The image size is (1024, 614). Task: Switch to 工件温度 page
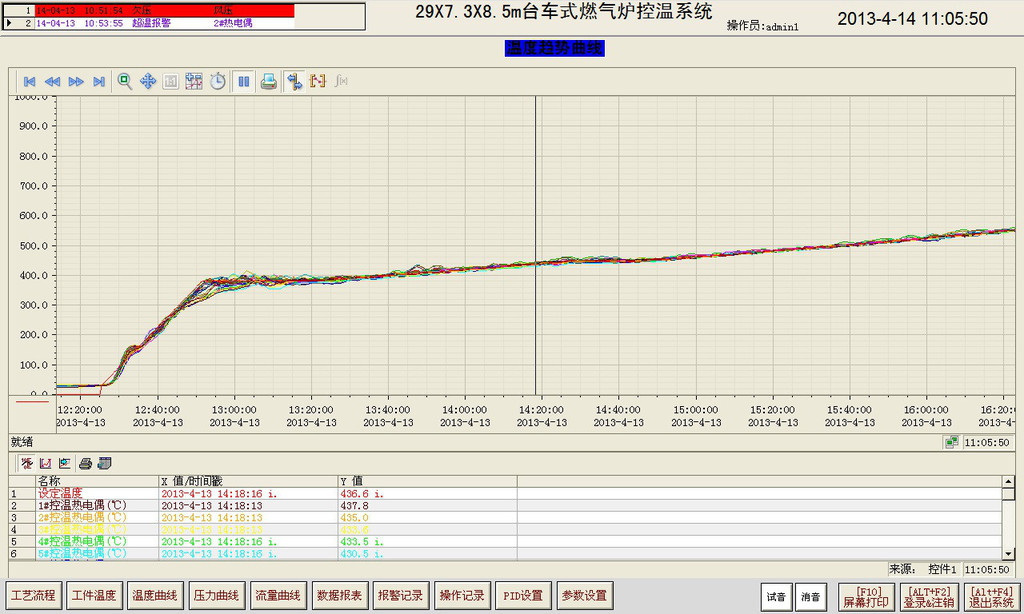94,596
